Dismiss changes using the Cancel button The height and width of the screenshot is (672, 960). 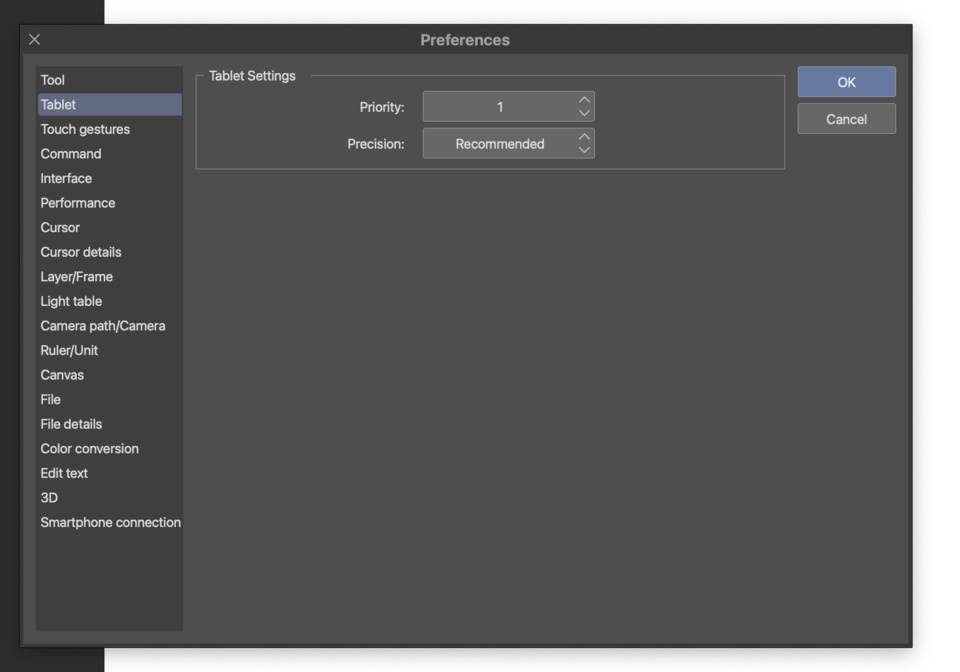point(846,118)
